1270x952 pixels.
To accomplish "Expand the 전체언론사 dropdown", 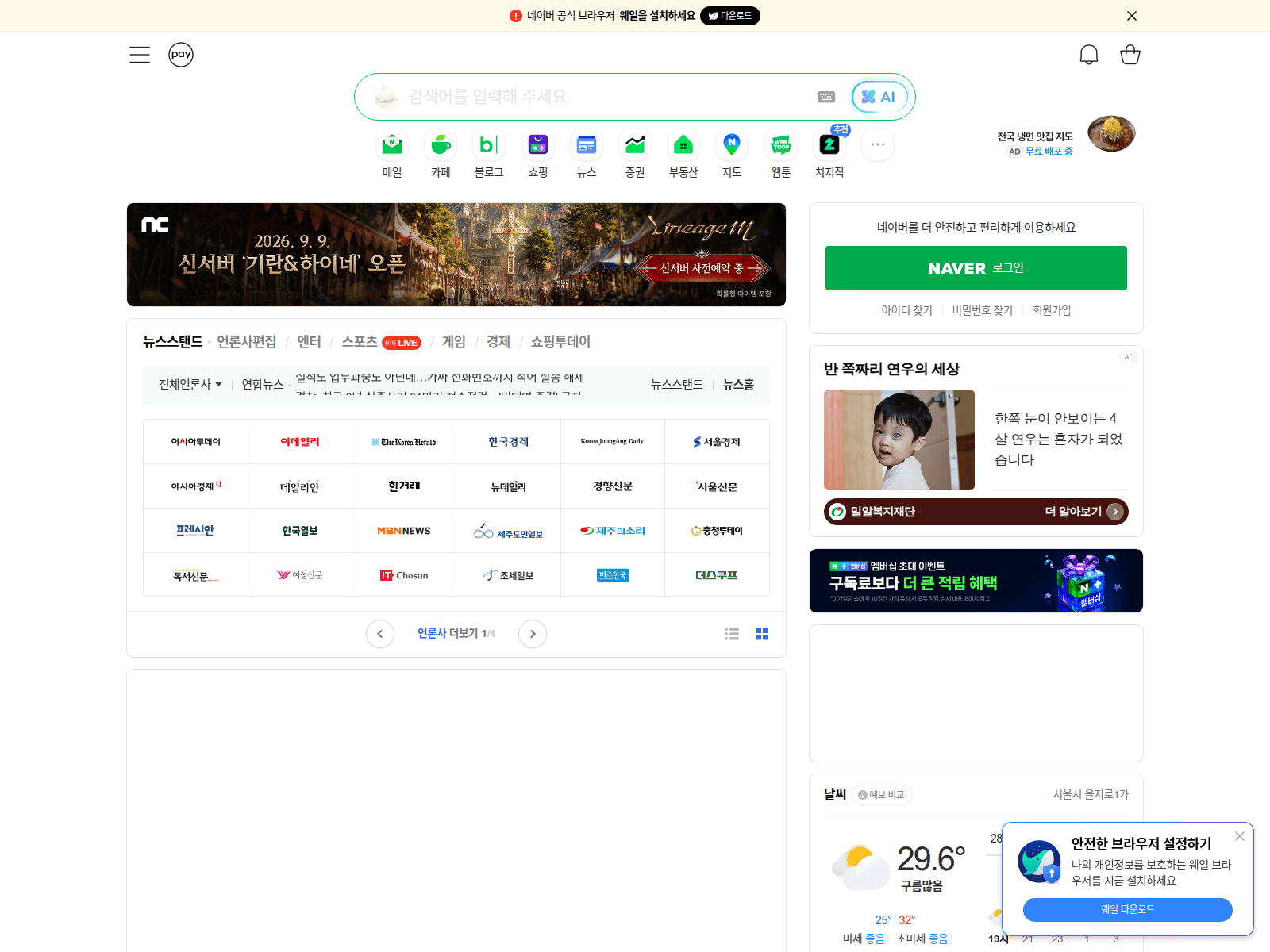I will [x=190, y=384].
